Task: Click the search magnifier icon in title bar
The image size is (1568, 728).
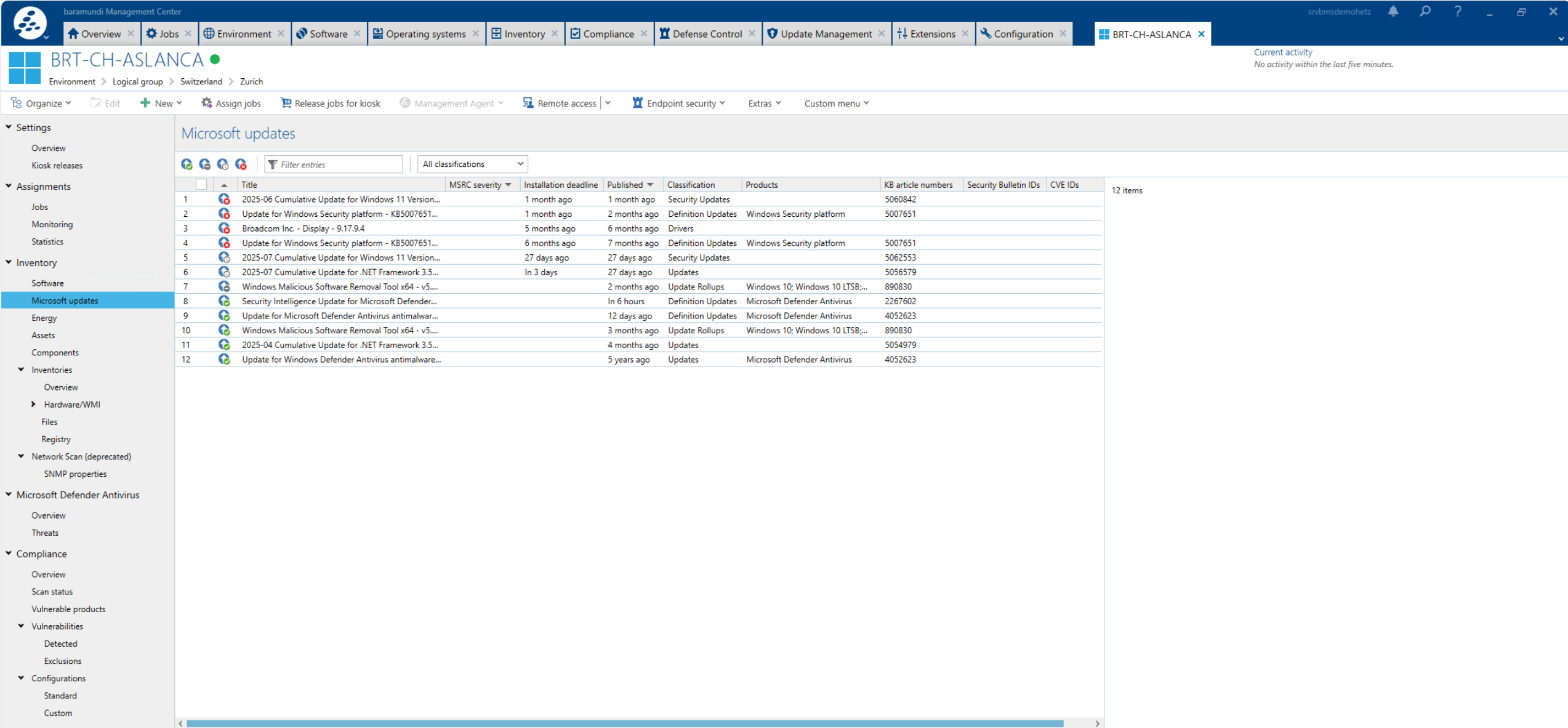Action: coord(1425,12)
